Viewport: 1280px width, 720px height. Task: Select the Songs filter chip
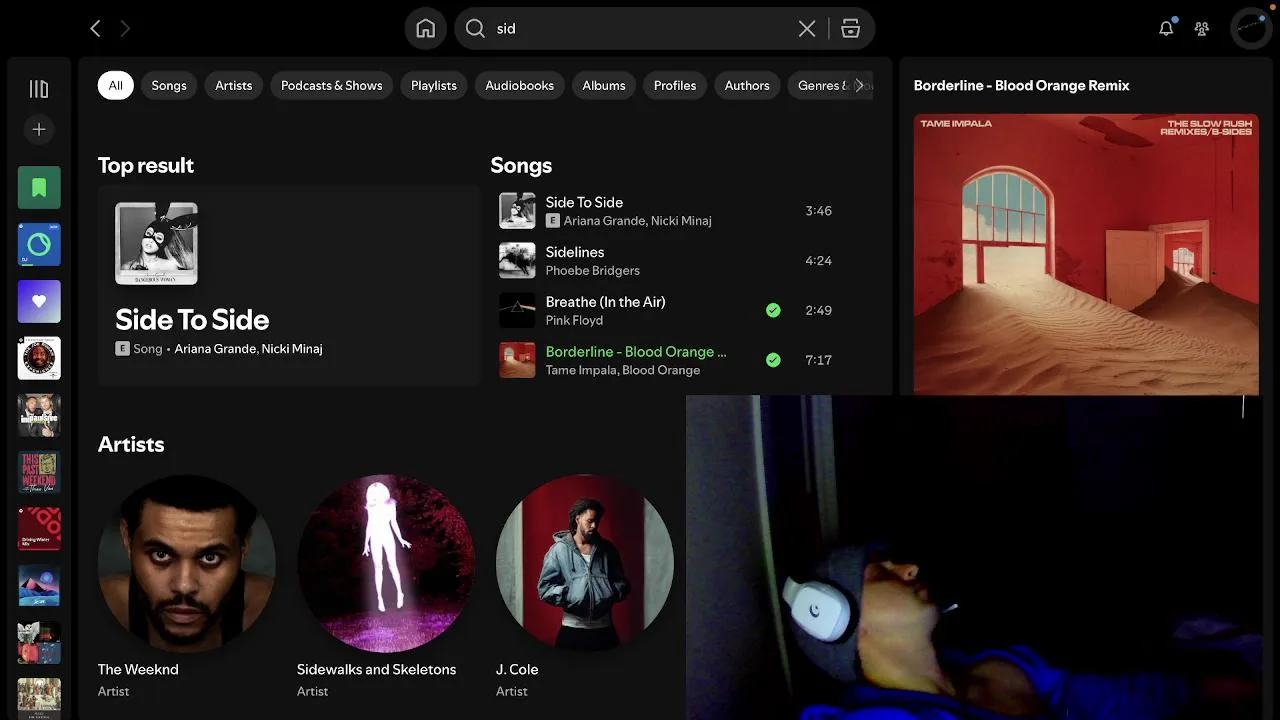[x=169, y=86]
